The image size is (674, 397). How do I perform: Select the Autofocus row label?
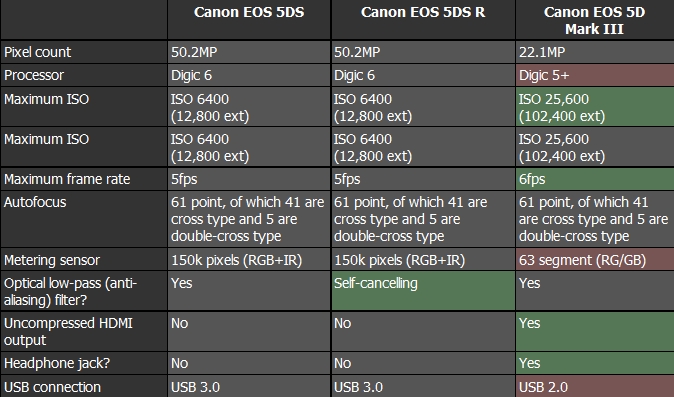tap(84, 219)
